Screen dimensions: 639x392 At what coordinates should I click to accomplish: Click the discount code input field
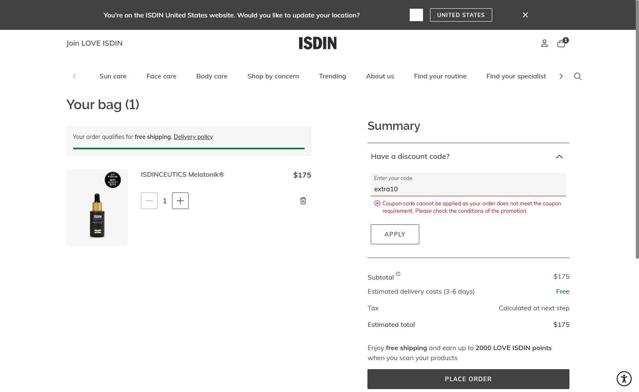(468, 185)
